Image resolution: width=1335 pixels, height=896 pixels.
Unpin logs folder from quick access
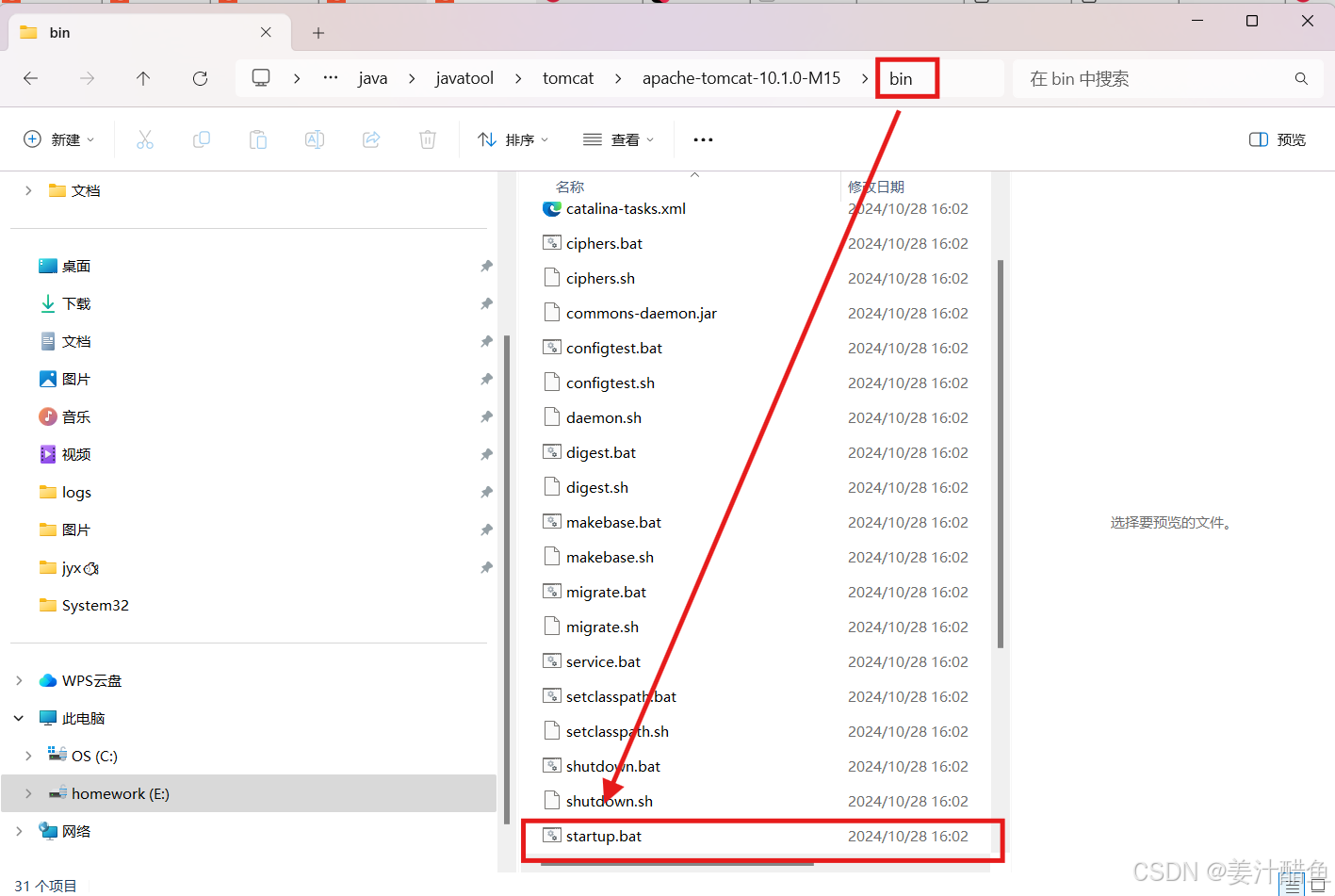point(486,492)
